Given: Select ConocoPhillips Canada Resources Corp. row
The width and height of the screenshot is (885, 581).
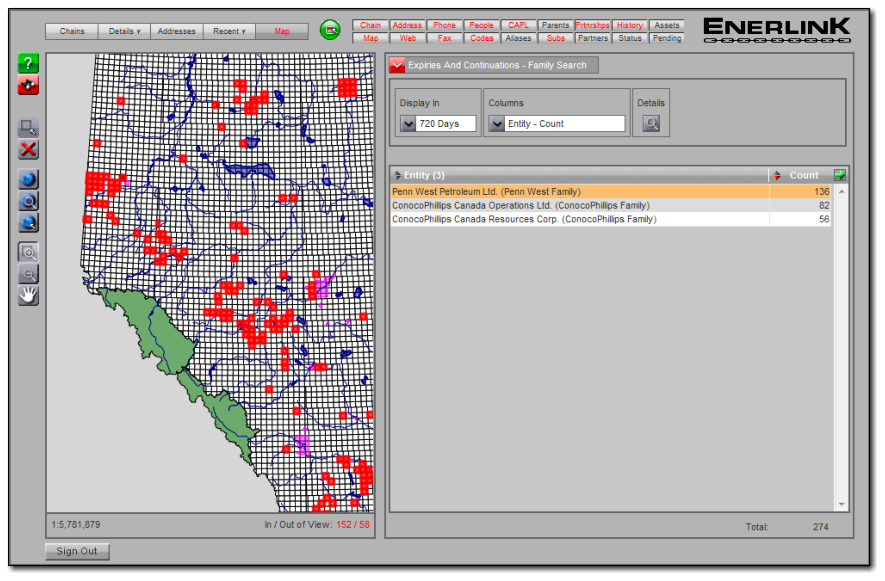Looking at the screenshot, I should coord(611,219).
